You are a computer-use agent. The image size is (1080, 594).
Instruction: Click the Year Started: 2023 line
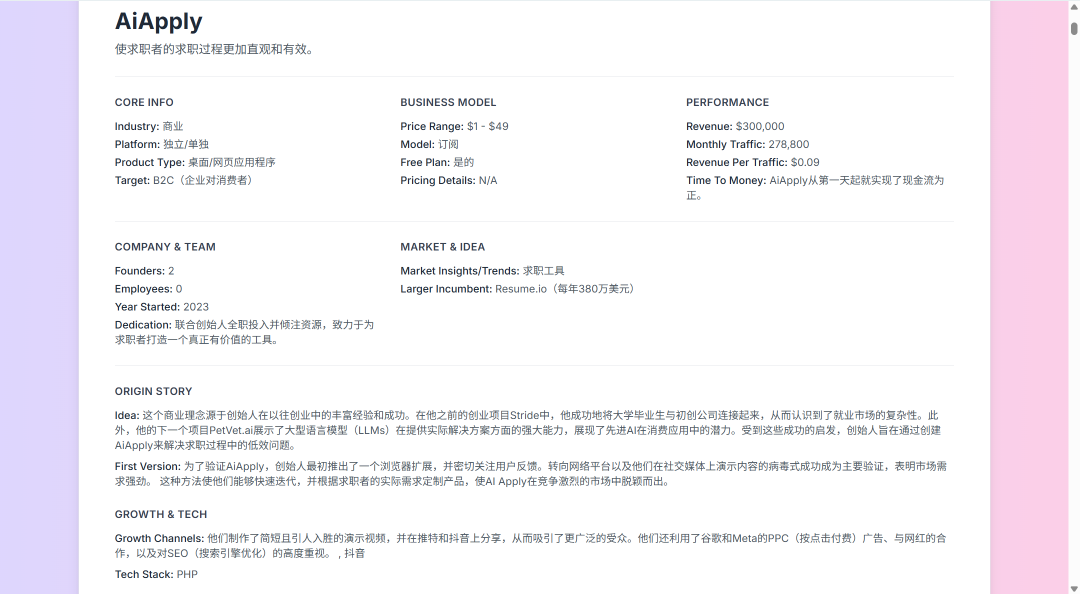(x=162, y=307)
